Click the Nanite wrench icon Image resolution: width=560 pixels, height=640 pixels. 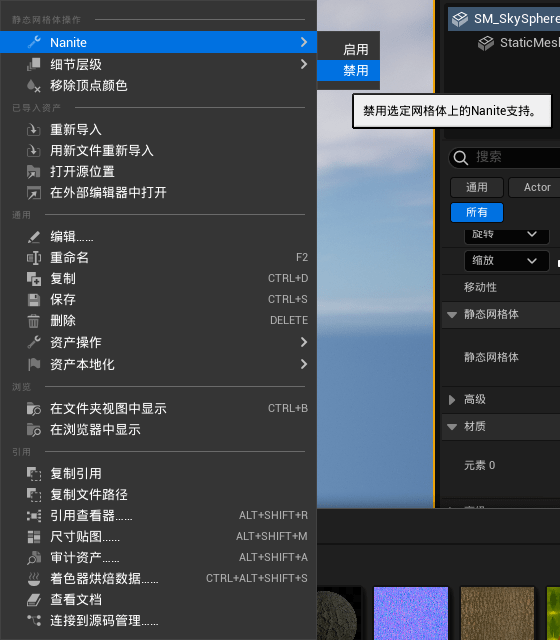tap(34, 42)
